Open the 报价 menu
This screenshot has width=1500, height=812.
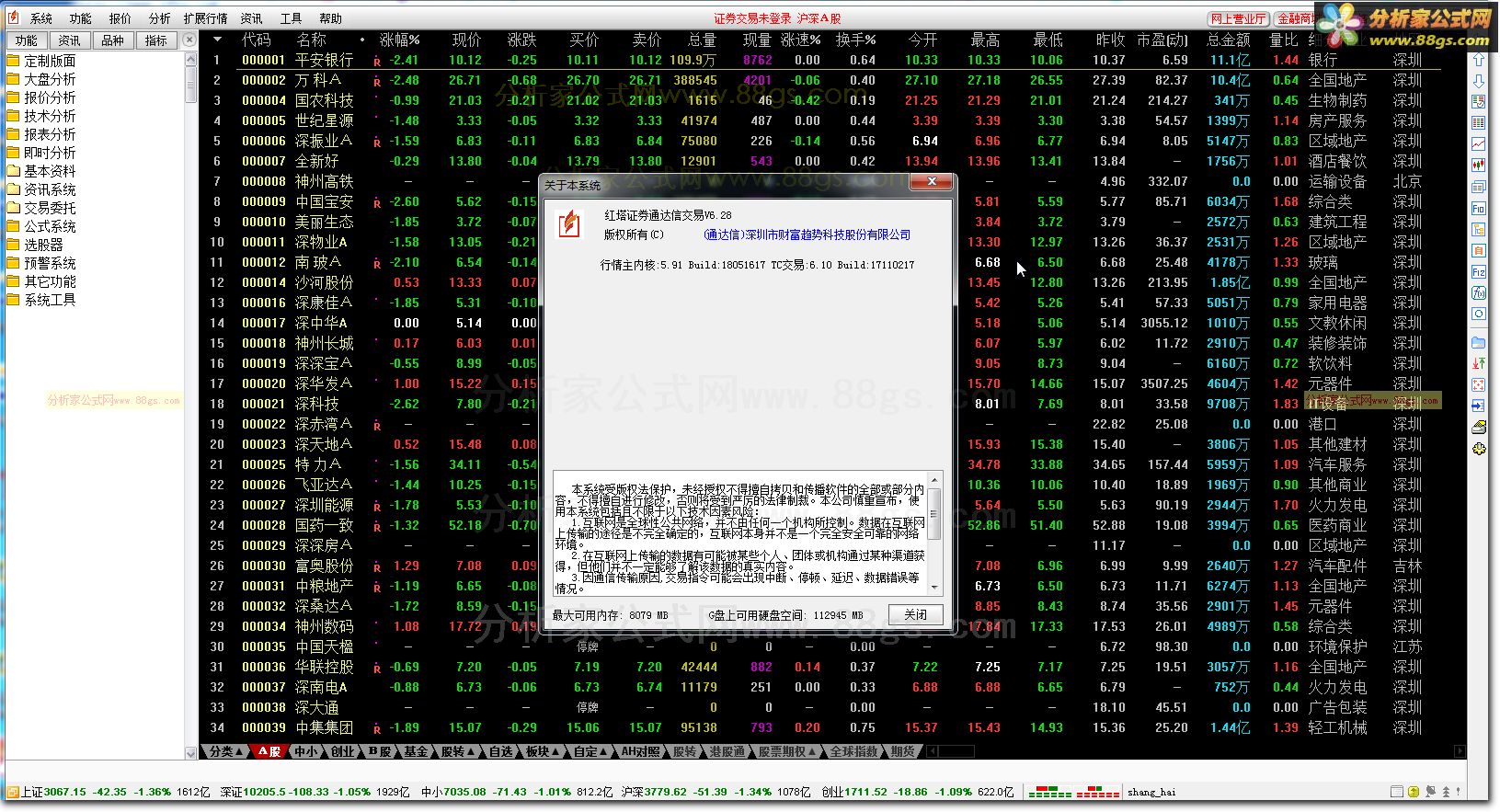pos(120,18)
